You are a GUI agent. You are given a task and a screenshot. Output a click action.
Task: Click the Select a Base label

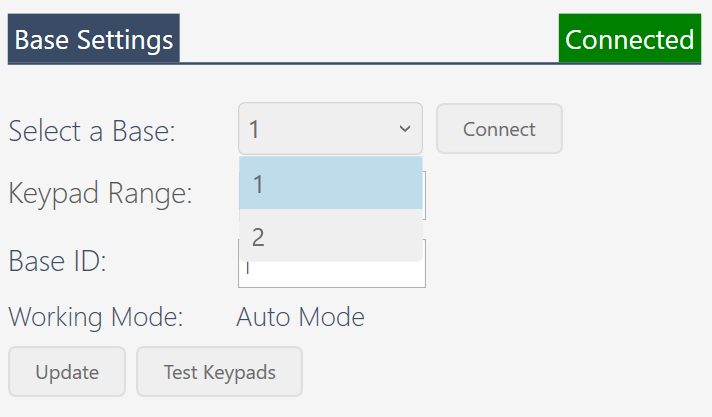pos(92,131)
